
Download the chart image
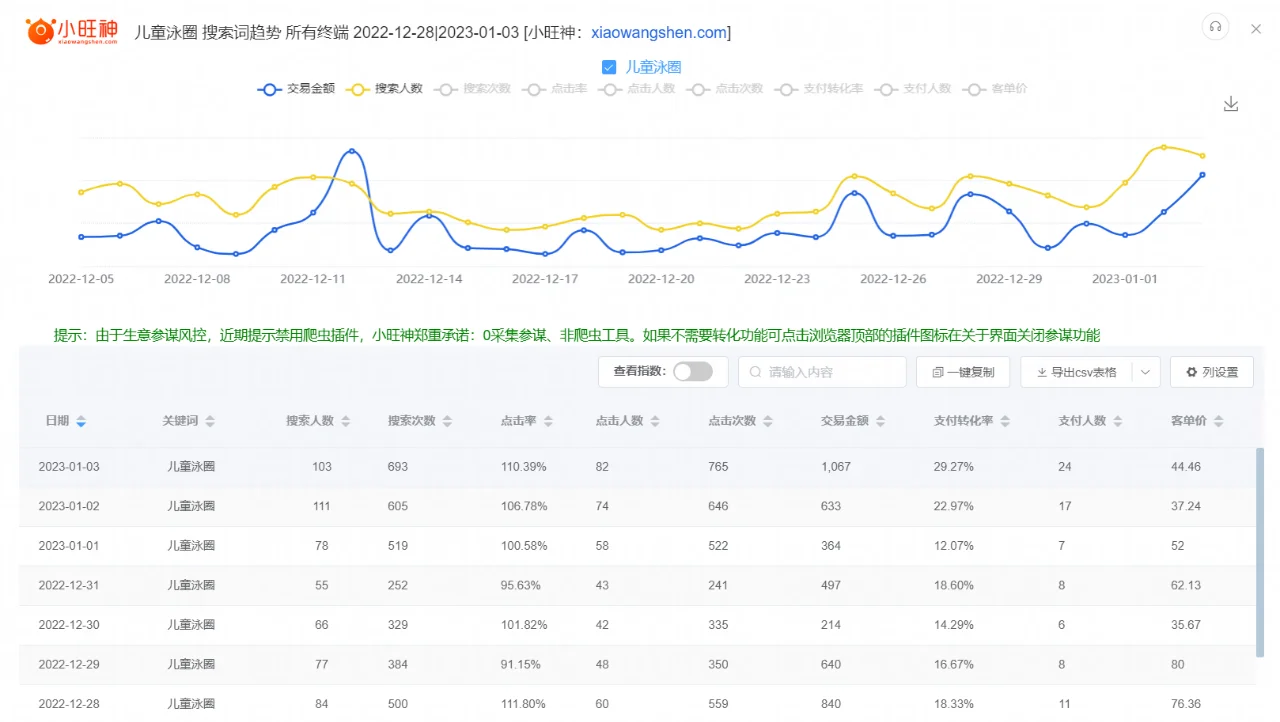pyautogui.click(x=1231, y=104)
